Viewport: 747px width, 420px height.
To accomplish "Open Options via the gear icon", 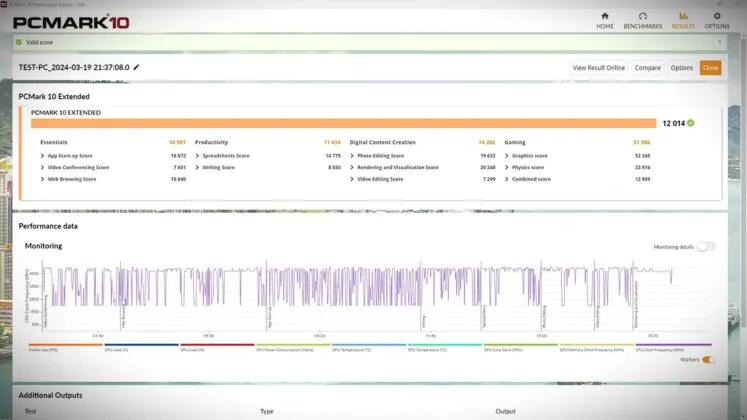I will (717, 20).
